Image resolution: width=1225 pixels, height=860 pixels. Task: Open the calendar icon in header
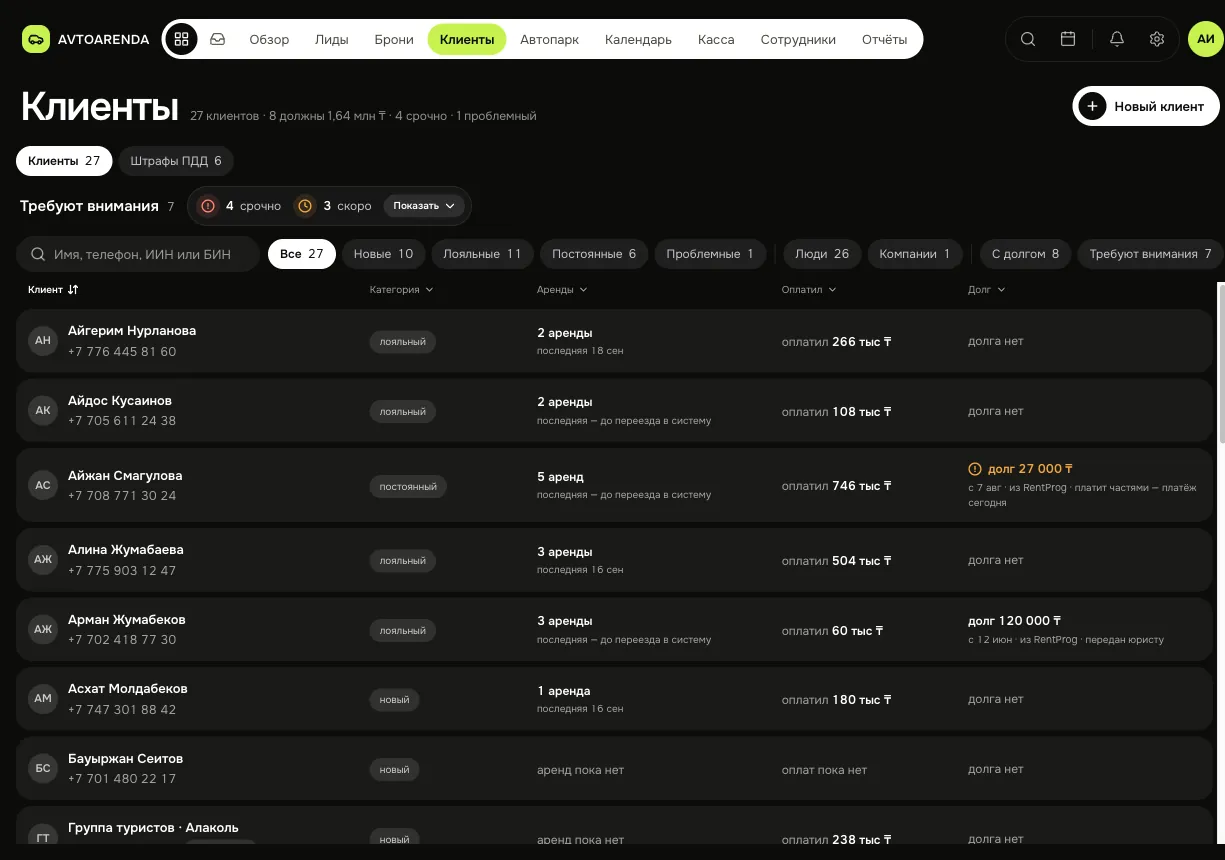coord(1068,39)
